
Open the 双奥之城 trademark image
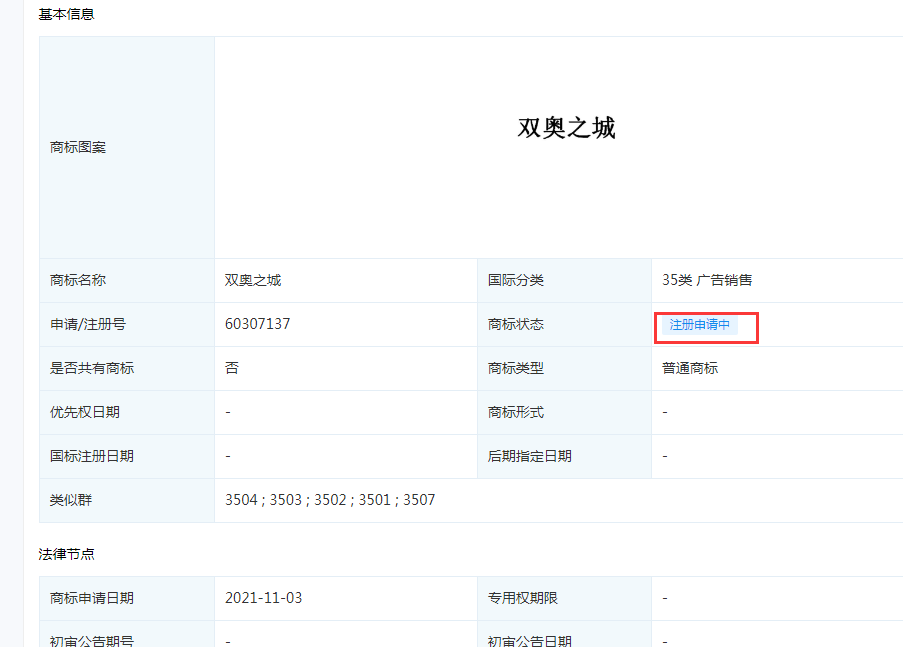[563, 128]
